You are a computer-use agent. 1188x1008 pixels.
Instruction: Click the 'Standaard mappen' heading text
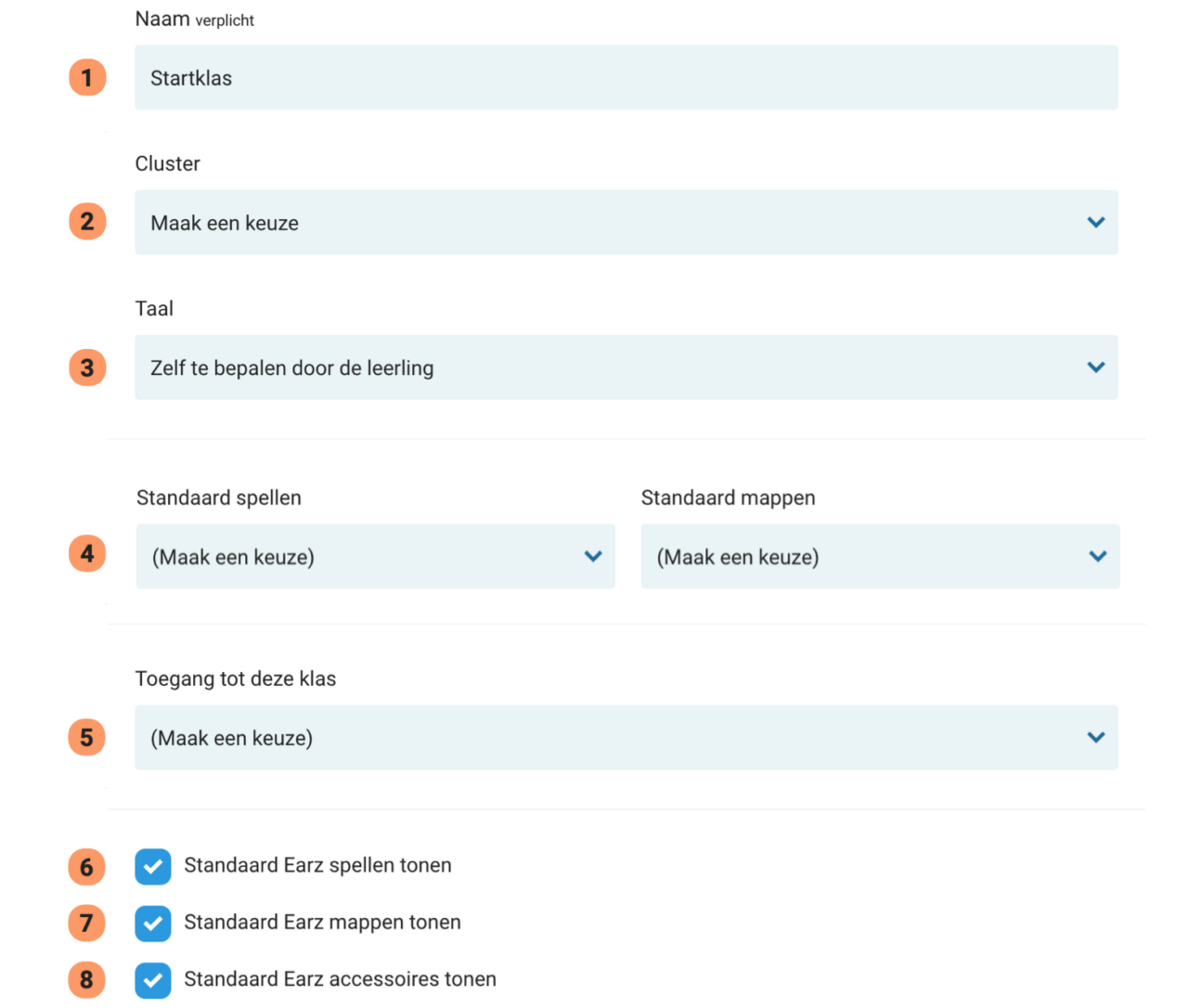[728, 498]
